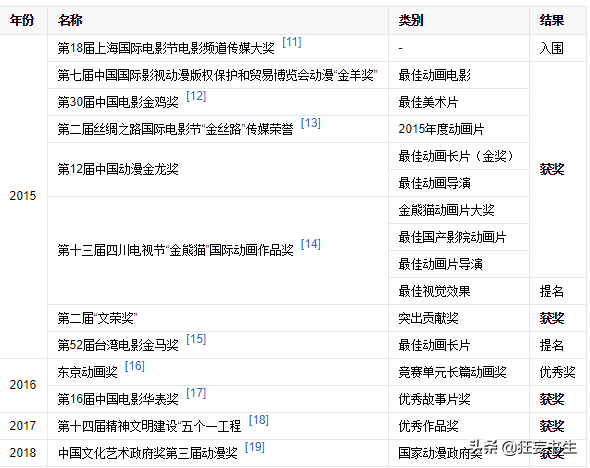The height and width of the screenshot is (468, 590).
Task: Click the 突出贡献奖 category cell
Action: click(x=459, y=318)
